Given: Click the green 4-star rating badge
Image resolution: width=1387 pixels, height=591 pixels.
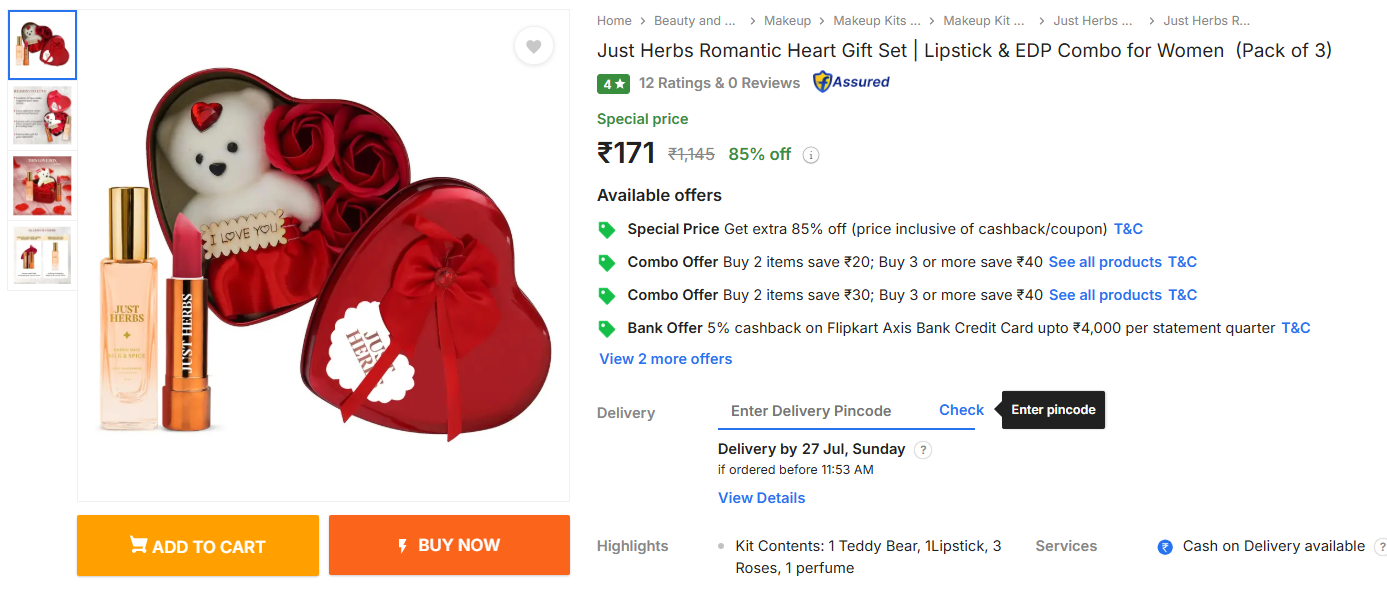Looking at the screenshot, I should click(613, 83).
